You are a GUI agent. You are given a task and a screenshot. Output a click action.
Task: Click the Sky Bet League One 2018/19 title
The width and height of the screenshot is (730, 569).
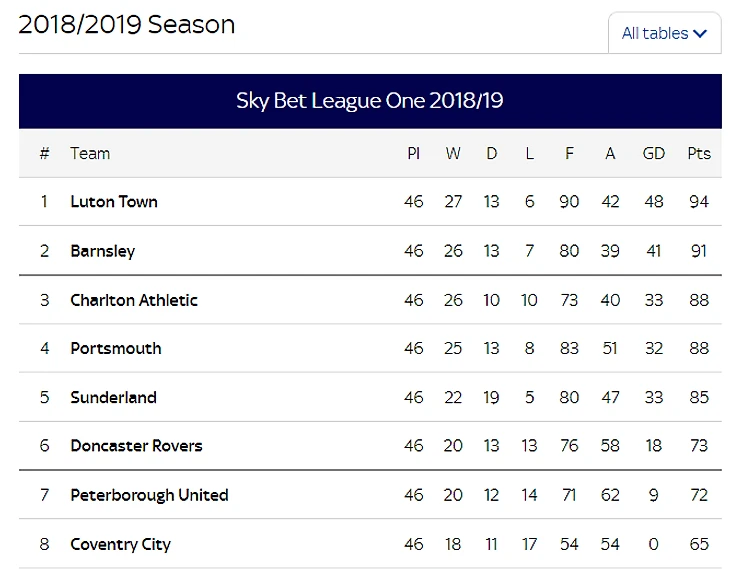(x=370, y=101)
